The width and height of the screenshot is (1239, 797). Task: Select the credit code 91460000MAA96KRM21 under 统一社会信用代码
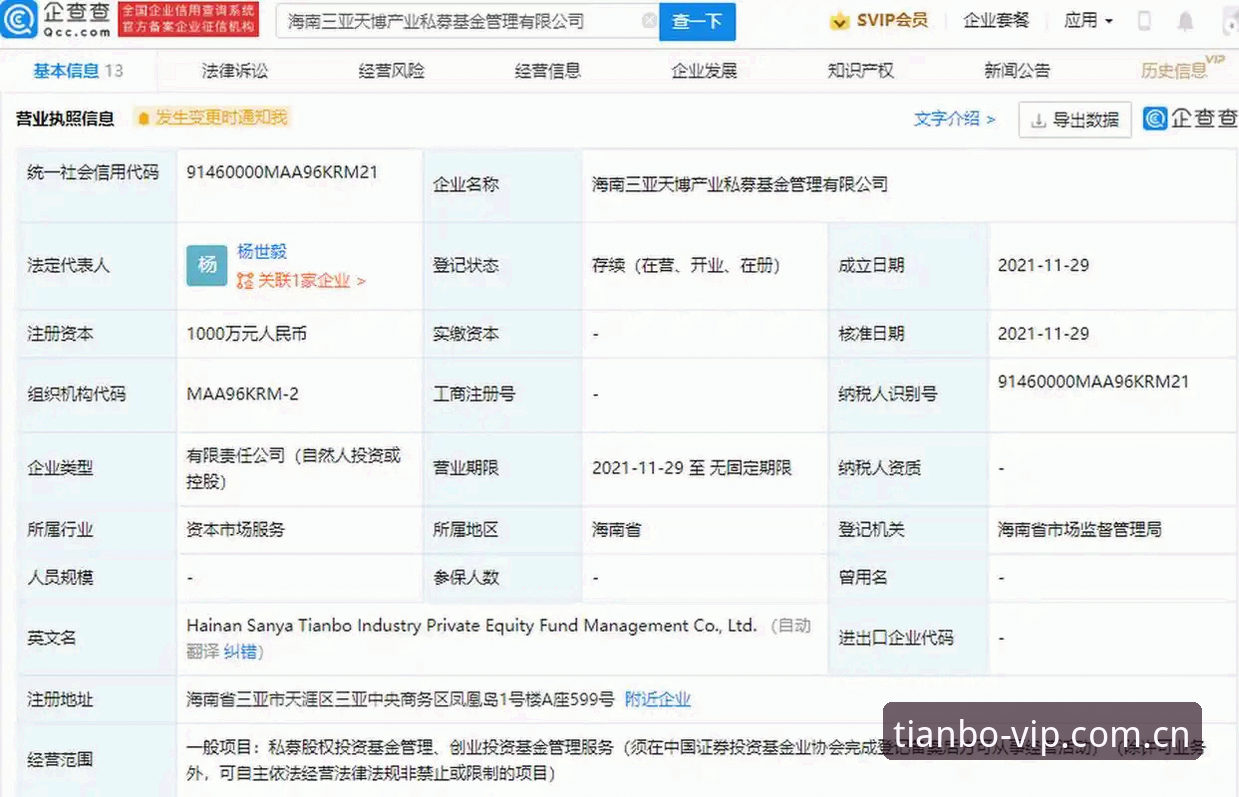click(282, 172)
